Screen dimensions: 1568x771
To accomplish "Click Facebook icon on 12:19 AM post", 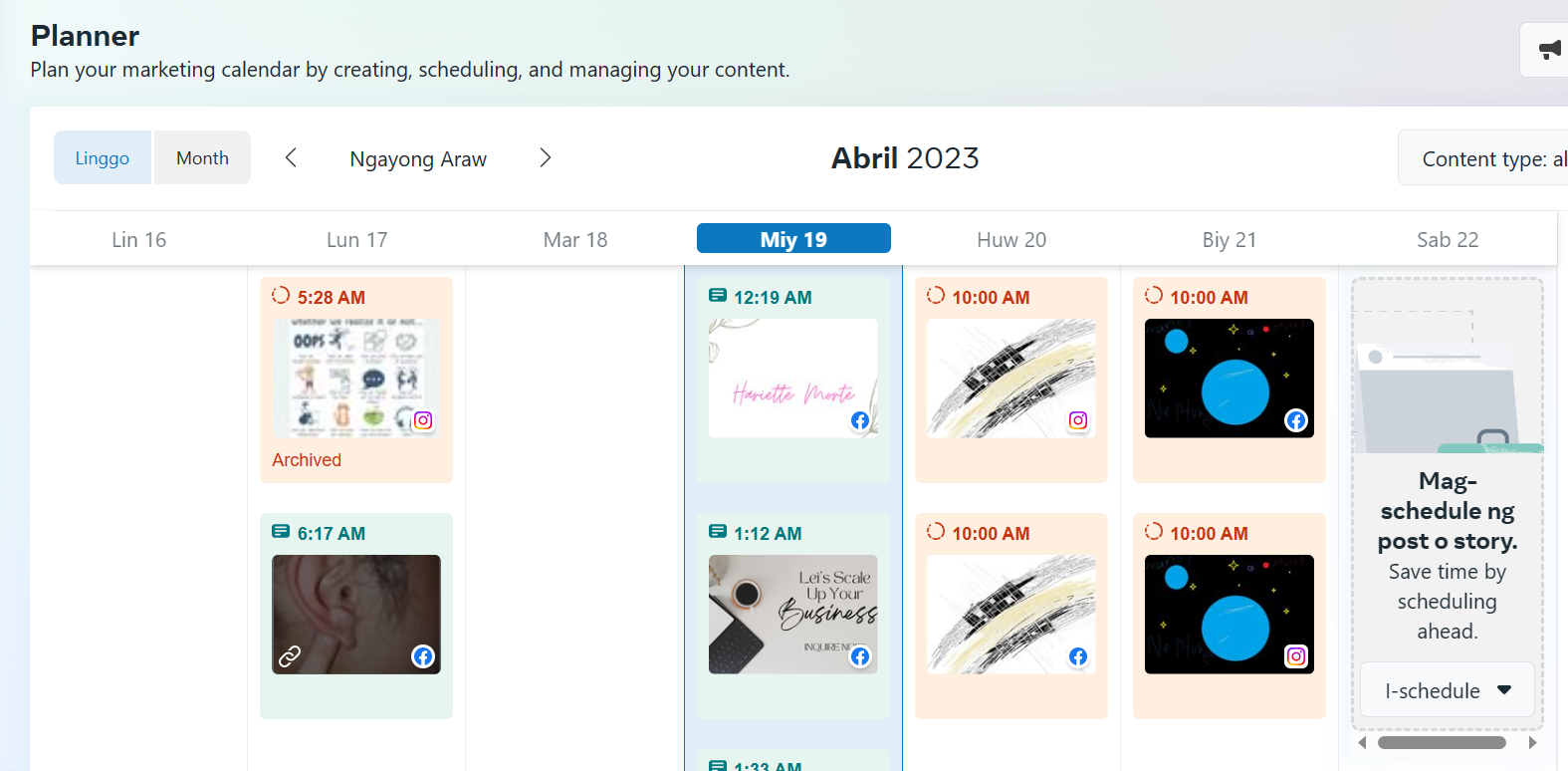I will click(860, 420).
